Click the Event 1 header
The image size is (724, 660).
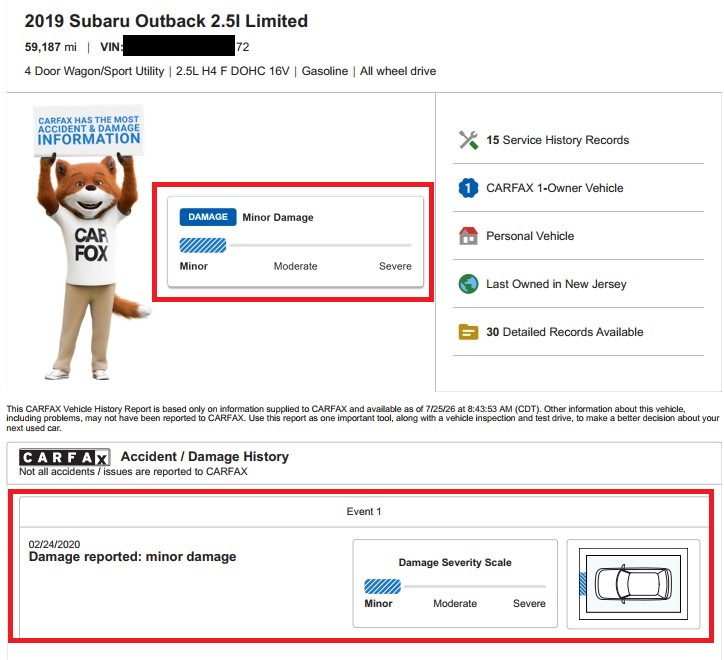pos(364,512)
